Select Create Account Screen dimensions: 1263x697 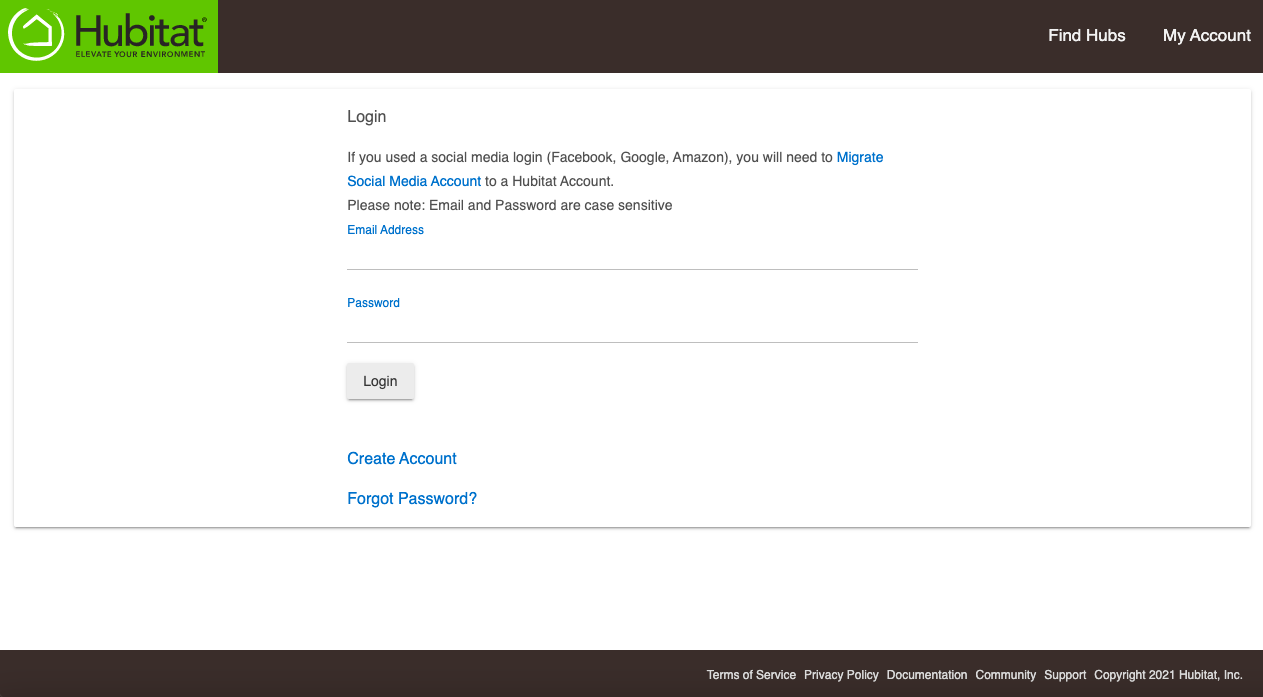[401, 458]
